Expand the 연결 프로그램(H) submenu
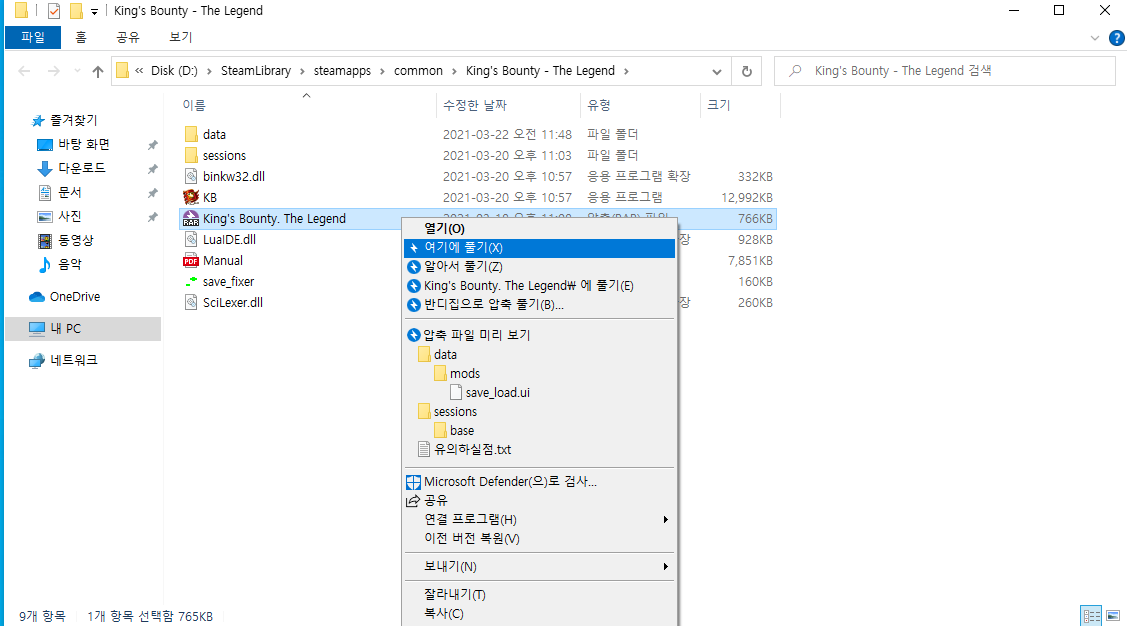Viewport: 1127px width, 626px height. point(666,520)
